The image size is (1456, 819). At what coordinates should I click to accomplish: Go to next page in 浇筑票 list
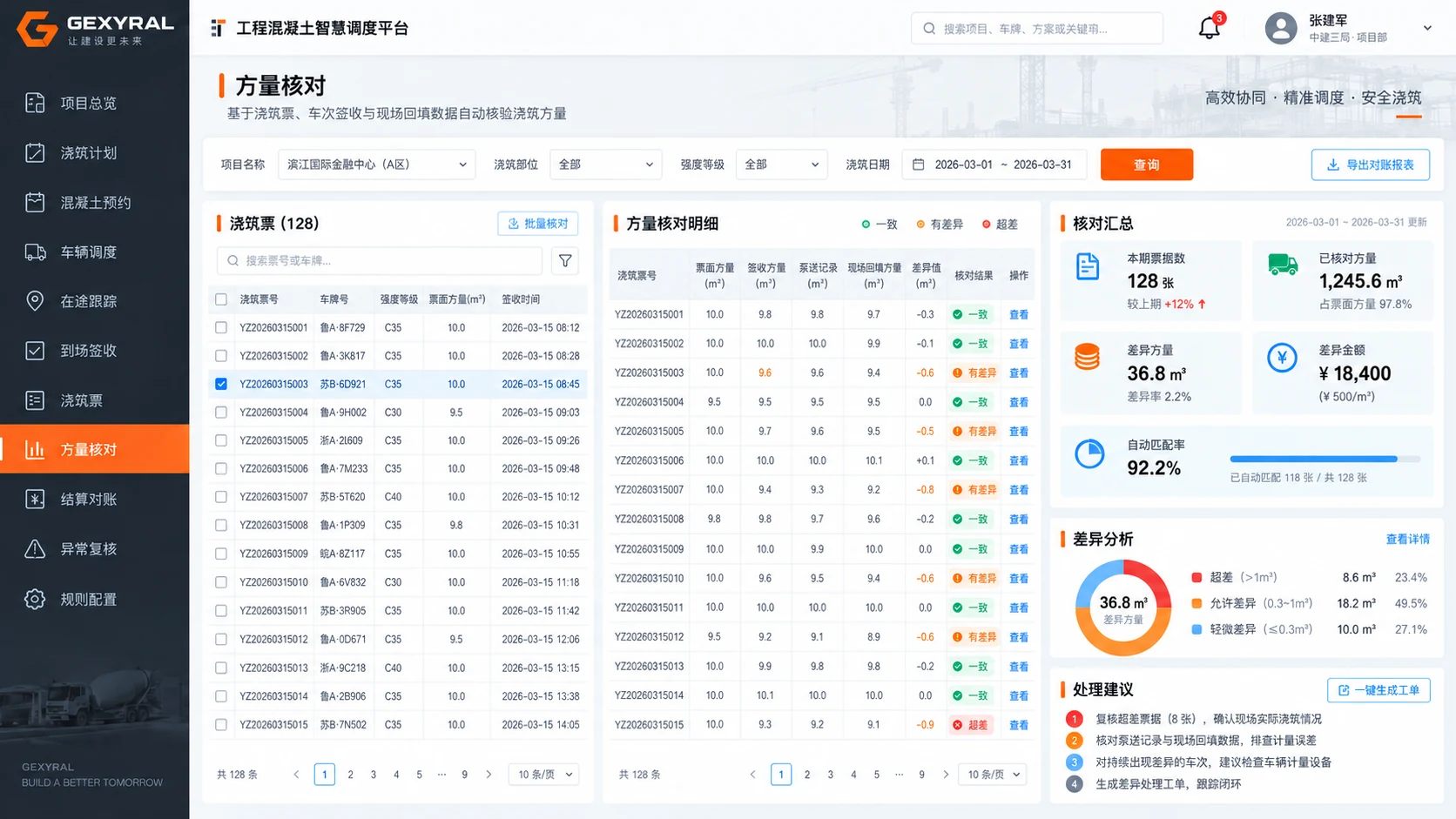point(489,774)
